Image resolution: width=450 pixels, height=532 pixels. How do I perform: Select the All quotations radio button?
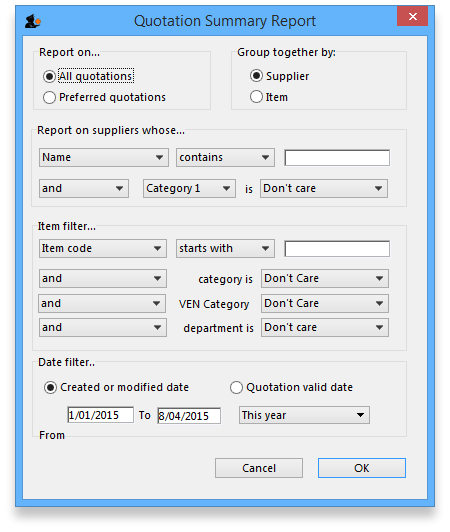coord(49,76)
